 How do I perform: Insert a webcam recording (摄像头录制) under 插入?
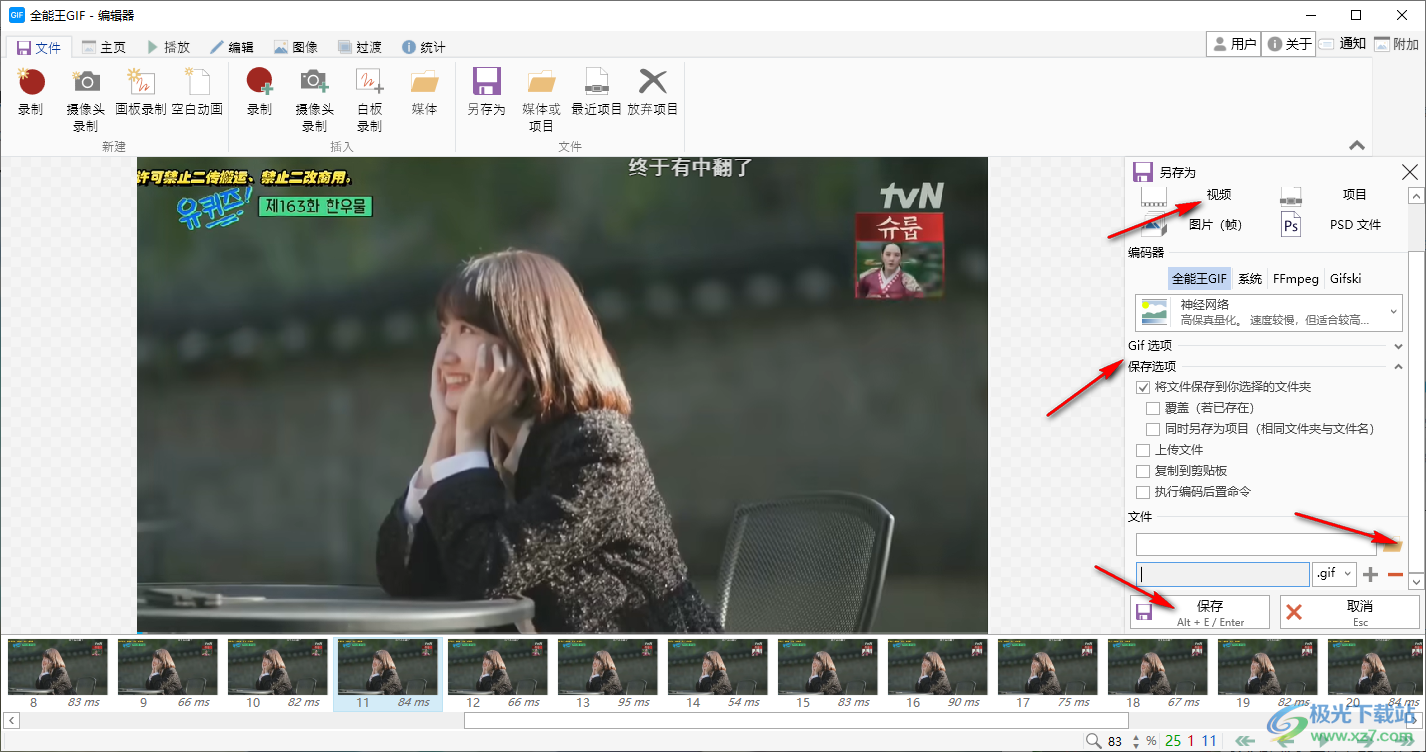315,100
